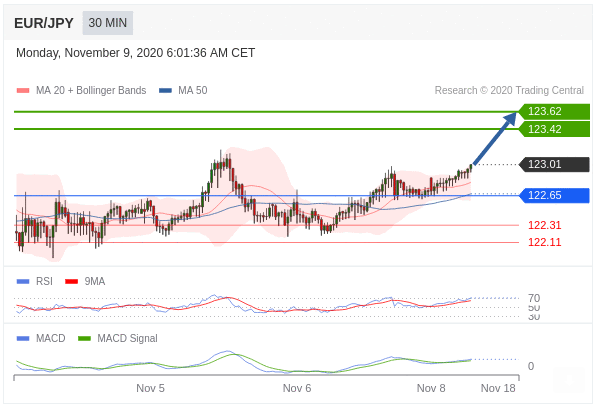Click the Nov 6 date axis label
Screen dimensions: 596x408
(297, 388)
